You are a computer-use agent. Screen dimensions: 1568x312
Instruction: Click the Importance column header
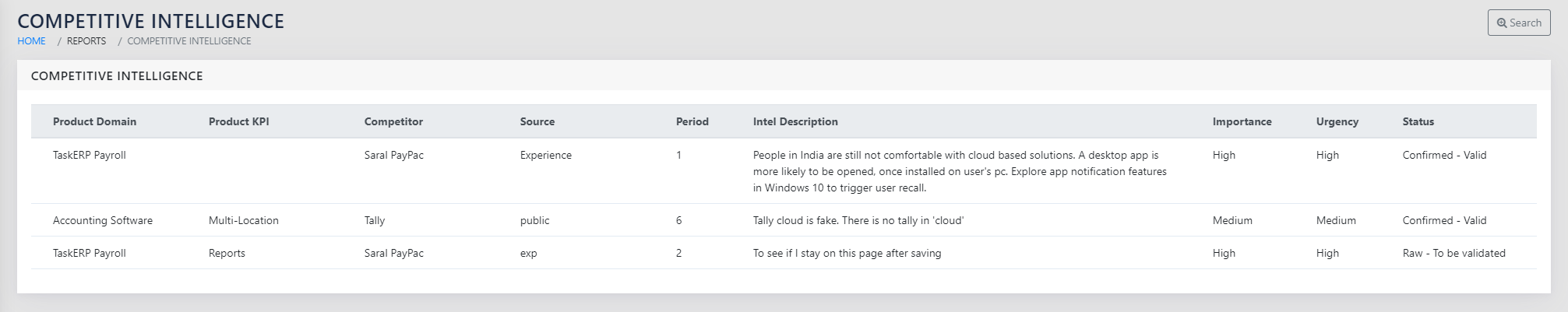(x=1242, y=122)
